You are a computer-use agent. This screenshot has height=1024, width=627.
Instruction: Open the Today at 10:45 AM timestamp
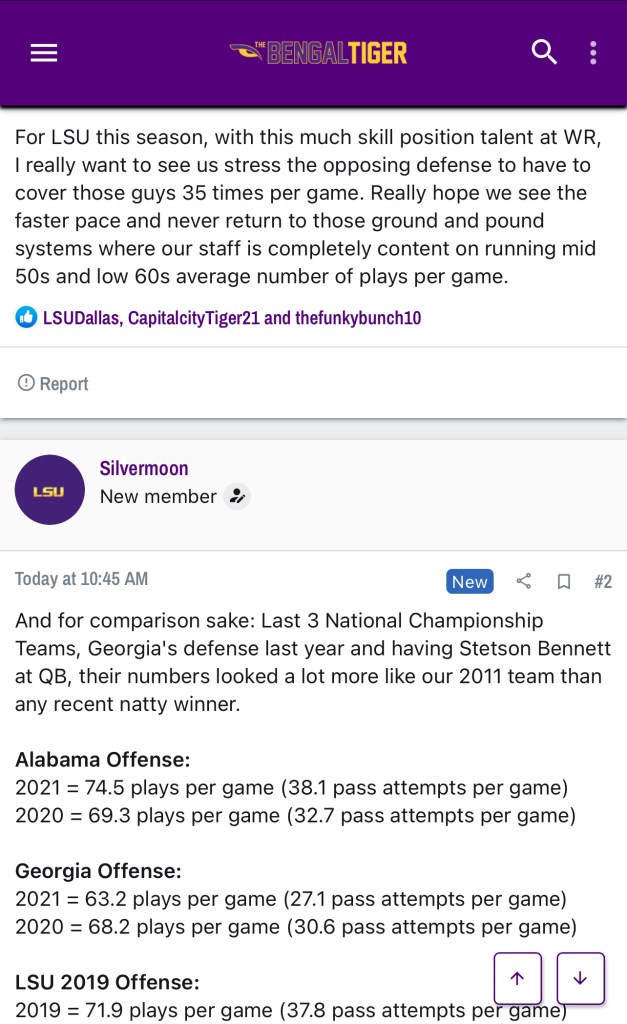82,579
